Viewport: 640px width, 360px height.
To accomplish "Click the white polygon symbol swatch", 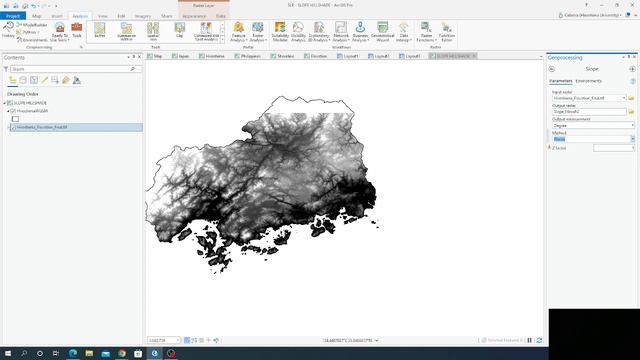I will point(16,119).
